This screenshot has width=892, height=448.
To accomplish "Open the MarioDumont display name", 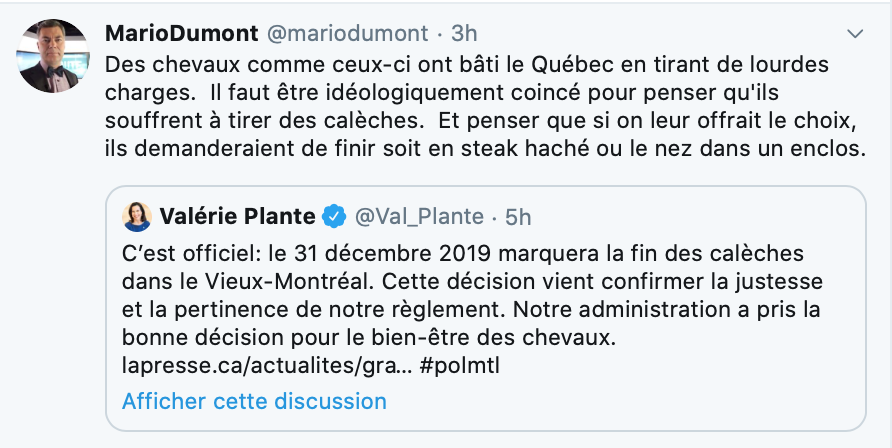I will (181, 34).
